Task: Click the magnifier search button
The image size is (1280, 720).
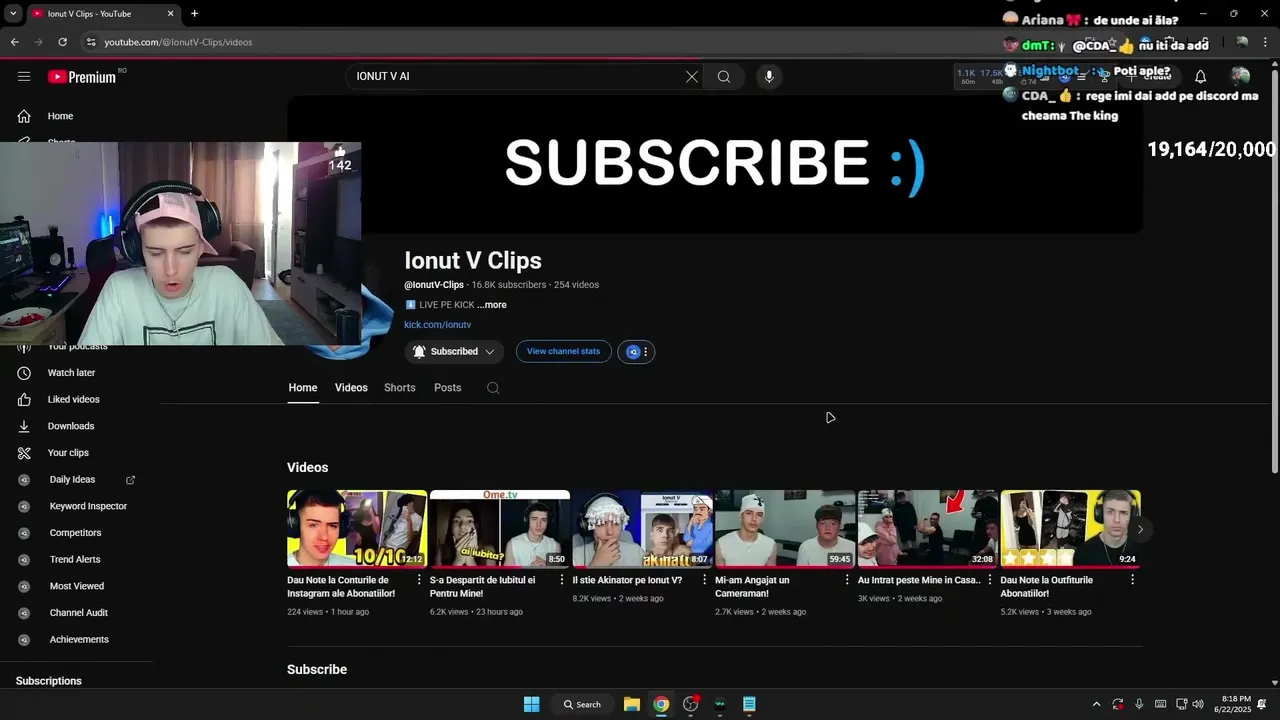Action: click(724, 77)
